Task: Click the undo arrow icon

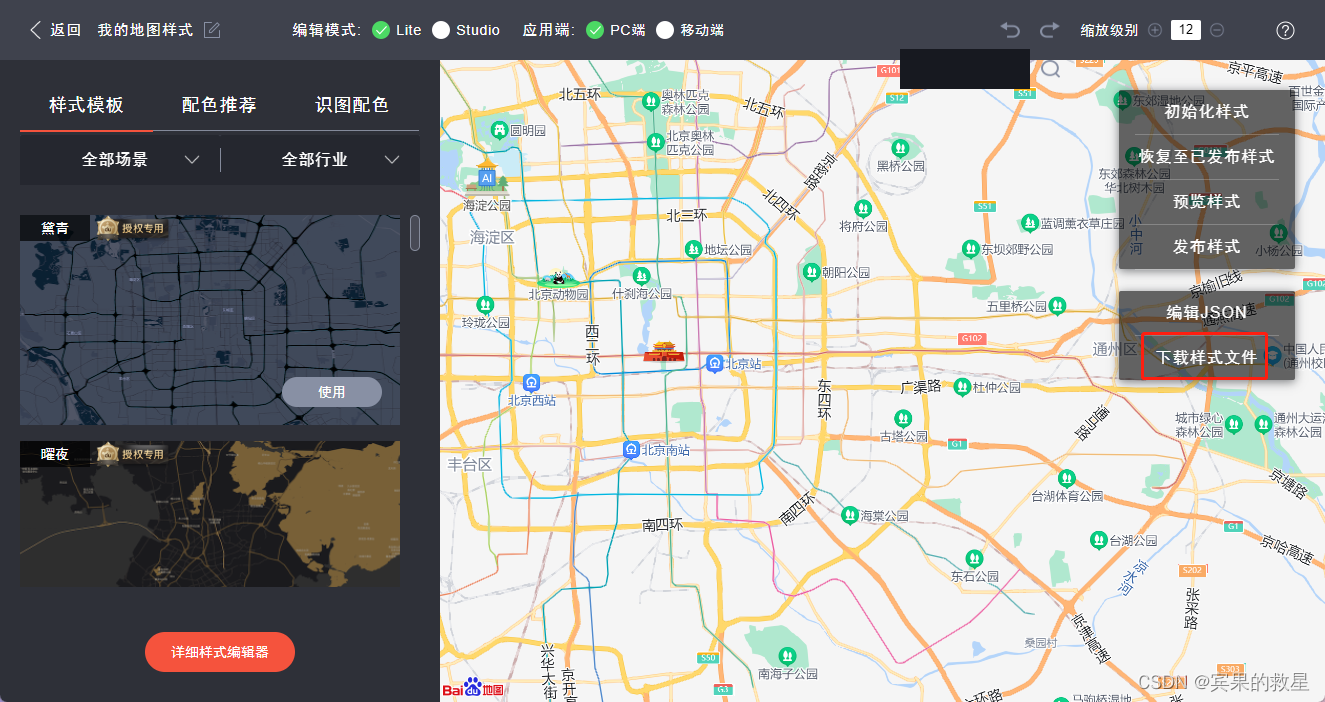Action: pyautogui.click(x=1009, y=30)
